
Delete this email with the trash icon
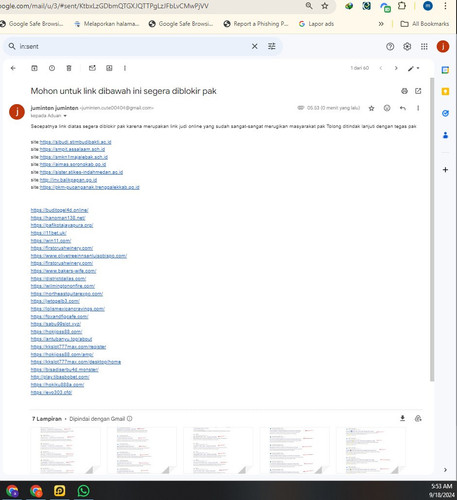point(69,68)
